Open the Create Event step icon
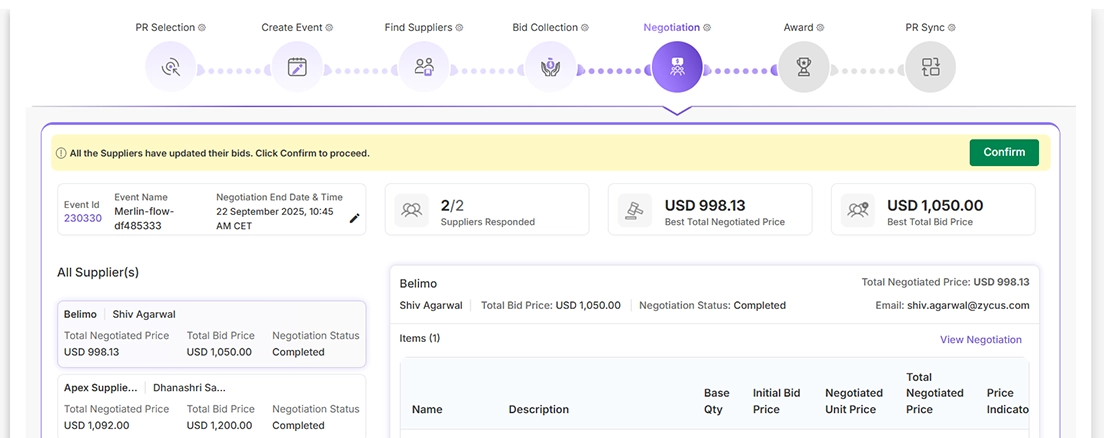1104x438 pixels. tap(297, 67)
